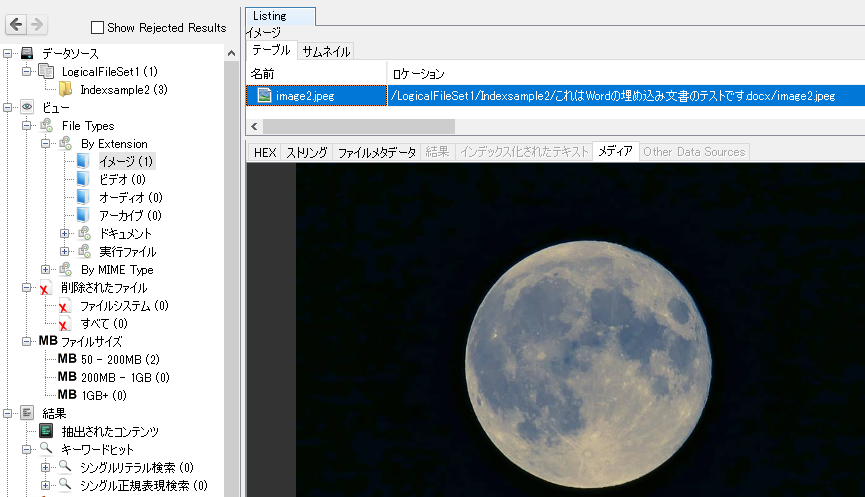Click the Indexsample2 folder icon
The height and width of the screenshot is (497, 865).
coord(66,89)
